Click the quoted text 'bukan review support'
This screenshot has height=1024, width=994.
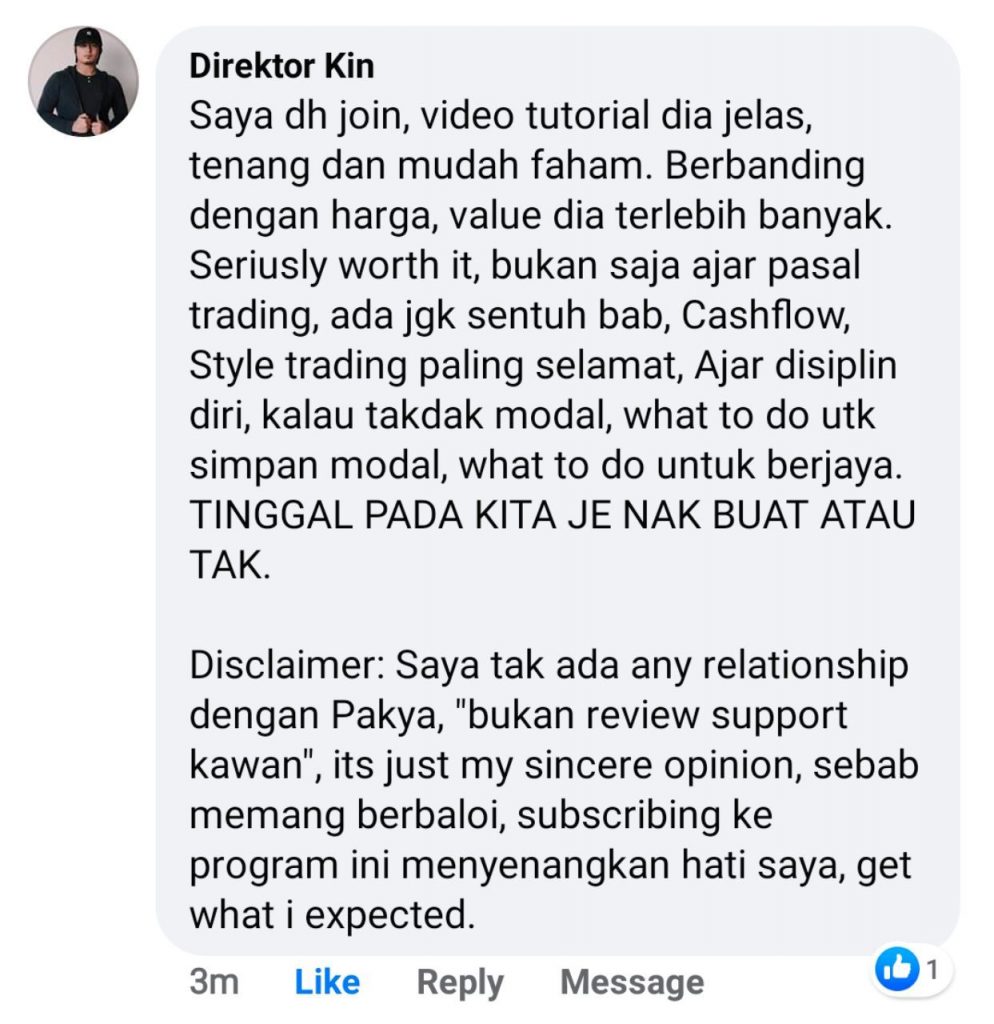tap(654, 716)
